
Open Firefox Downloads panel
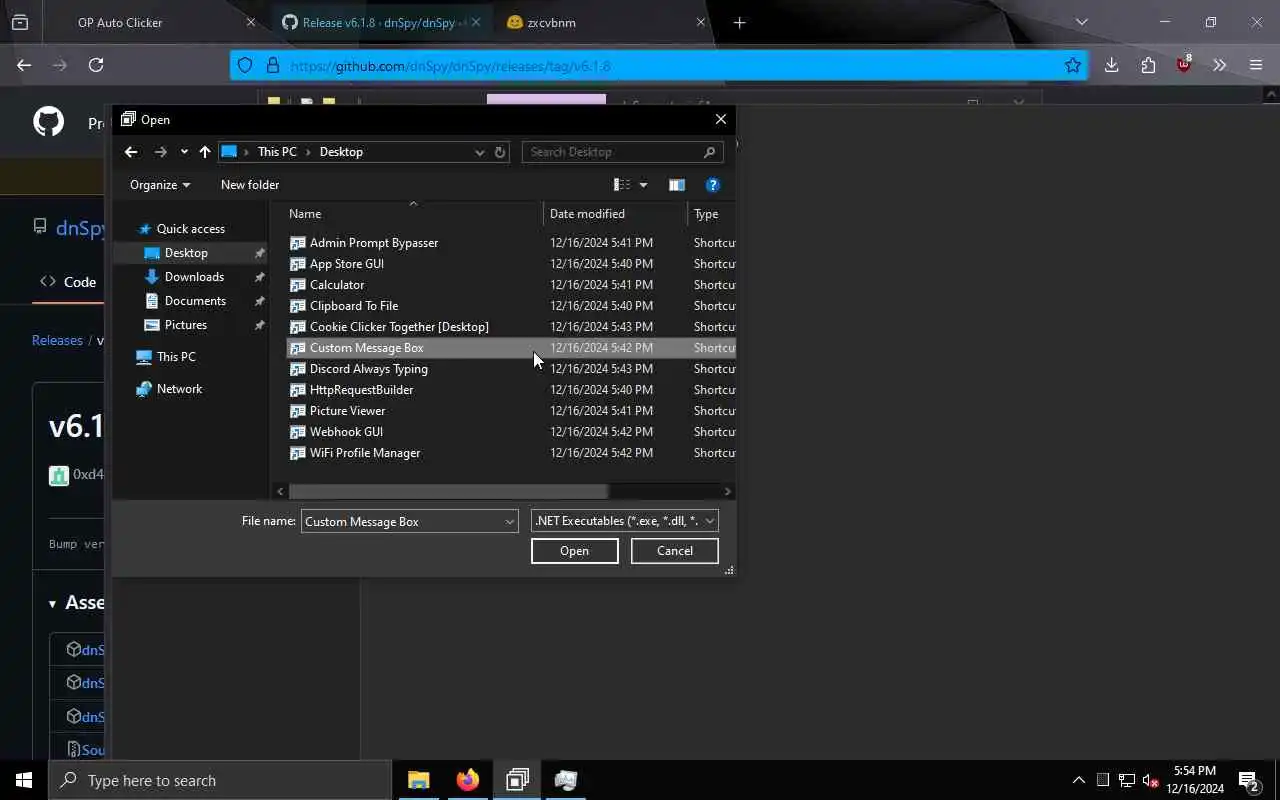1111,65
